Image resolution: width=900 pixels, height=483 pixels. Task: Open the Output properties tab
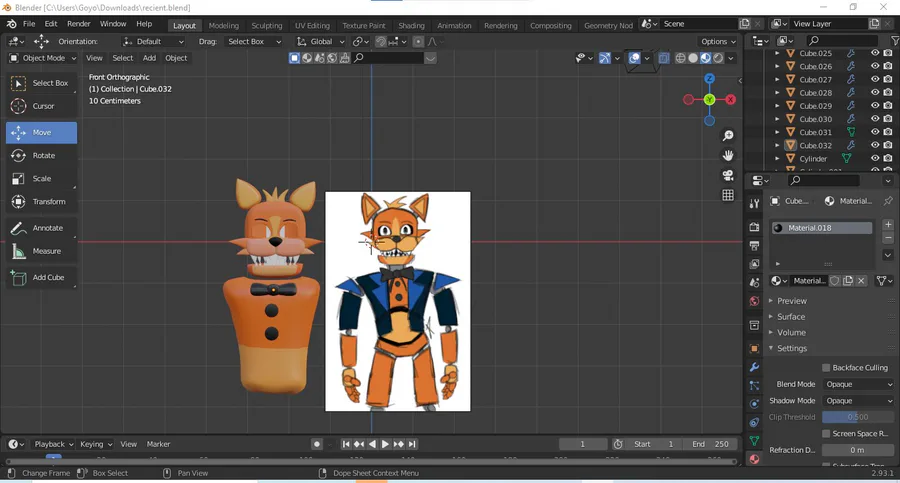(754, 246)
